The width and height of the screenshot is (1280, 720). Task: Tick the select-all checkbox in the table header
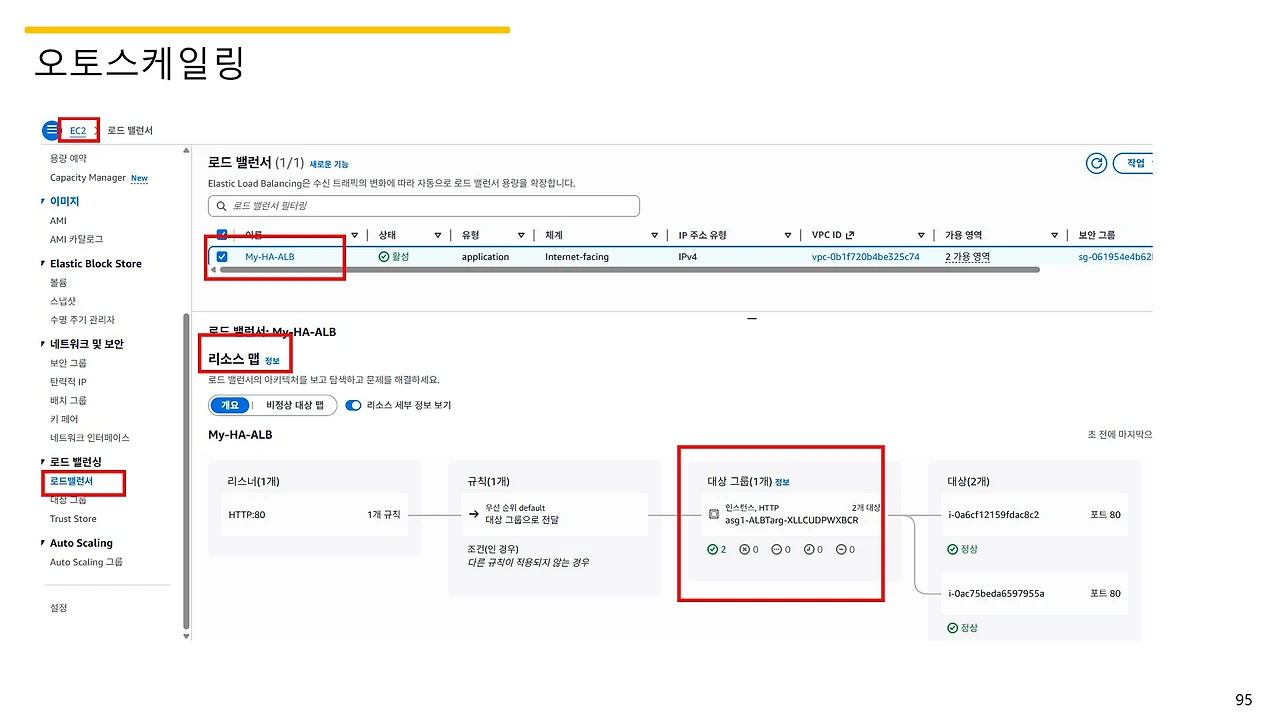pyautogui.click(x=222, y=235)
